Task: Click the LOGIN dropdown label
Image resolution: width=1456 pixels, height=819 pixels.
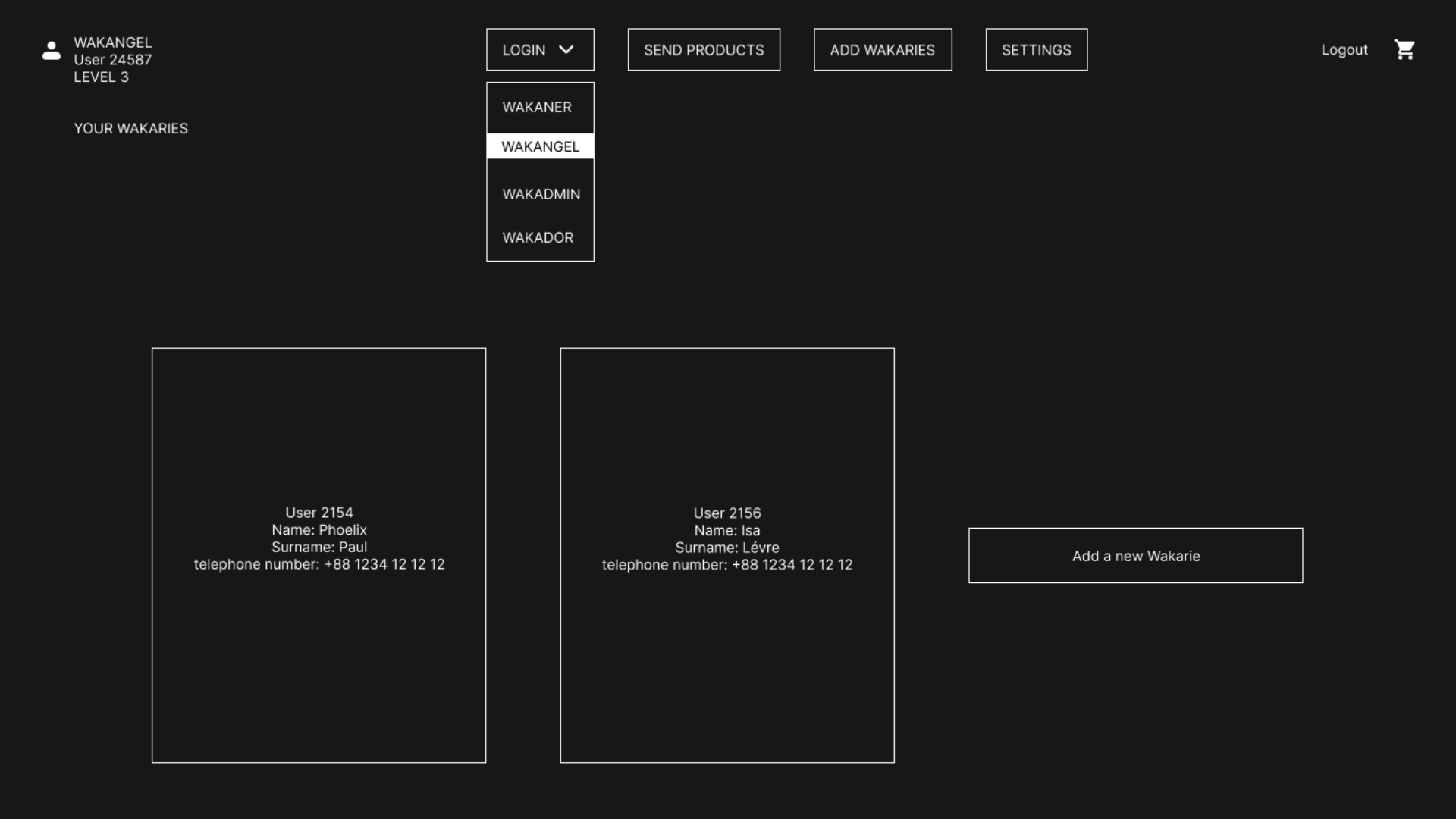Action: [523, 50]
